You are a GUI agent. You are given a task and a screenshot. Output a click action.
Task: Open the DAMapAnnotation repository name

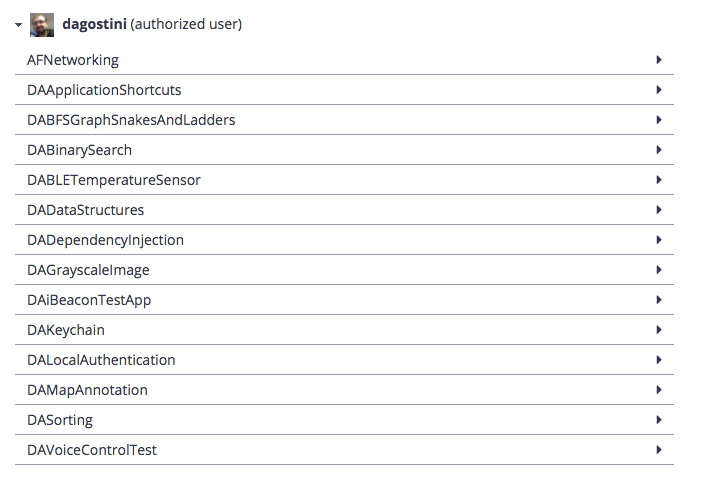coord(87,390)
